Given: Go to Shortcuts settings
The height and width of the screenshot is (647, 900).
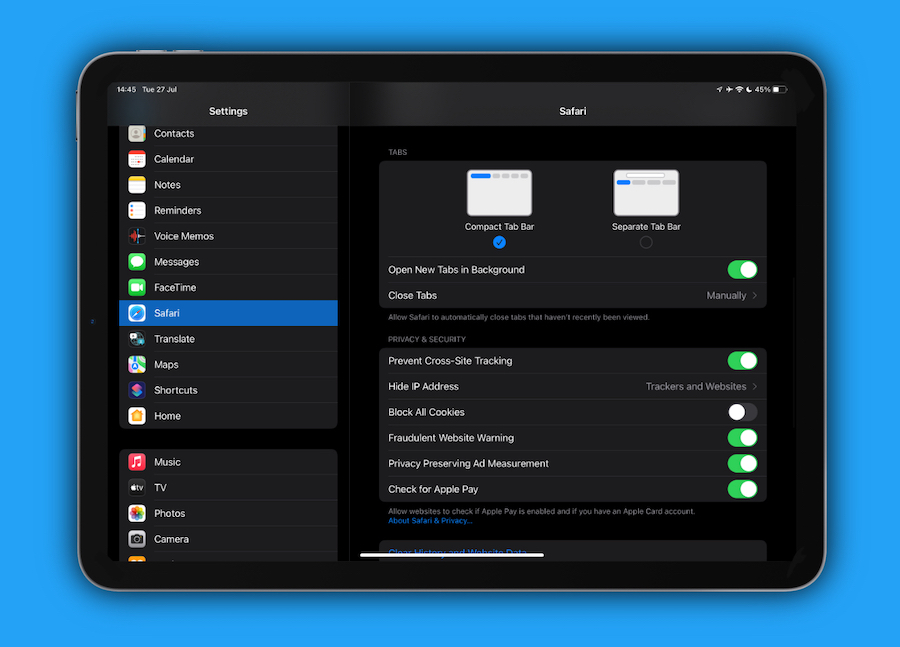Looking at the screenshot, I should [228, 390].
